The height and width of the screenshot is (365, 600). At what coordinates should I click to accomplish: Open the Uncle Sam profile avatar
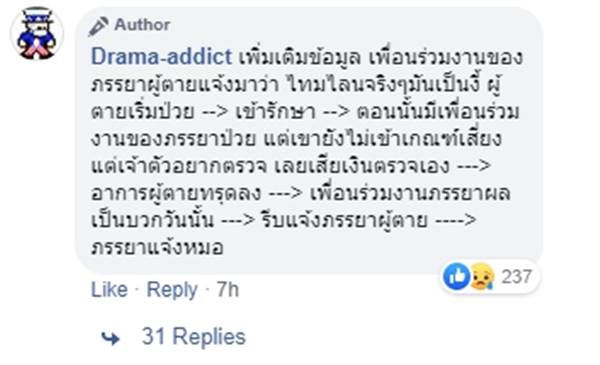37,34
